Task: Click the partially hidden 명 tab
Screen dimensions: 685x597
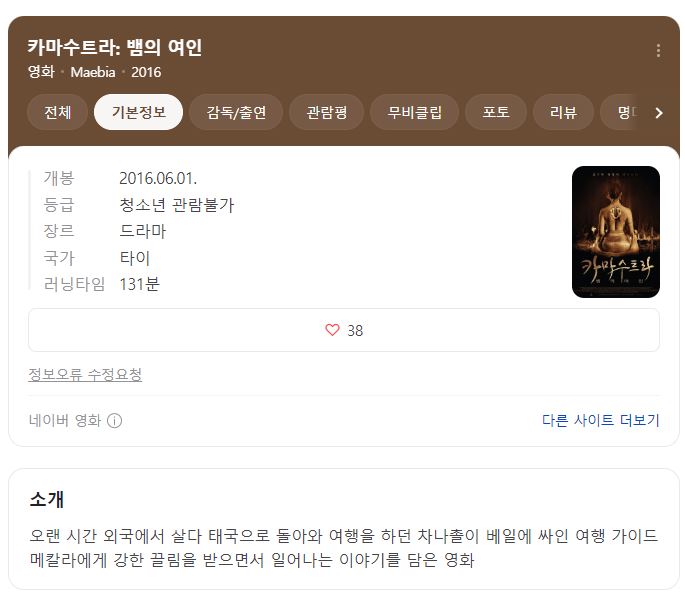Action: pyautogui.click(x=625, y=112)
